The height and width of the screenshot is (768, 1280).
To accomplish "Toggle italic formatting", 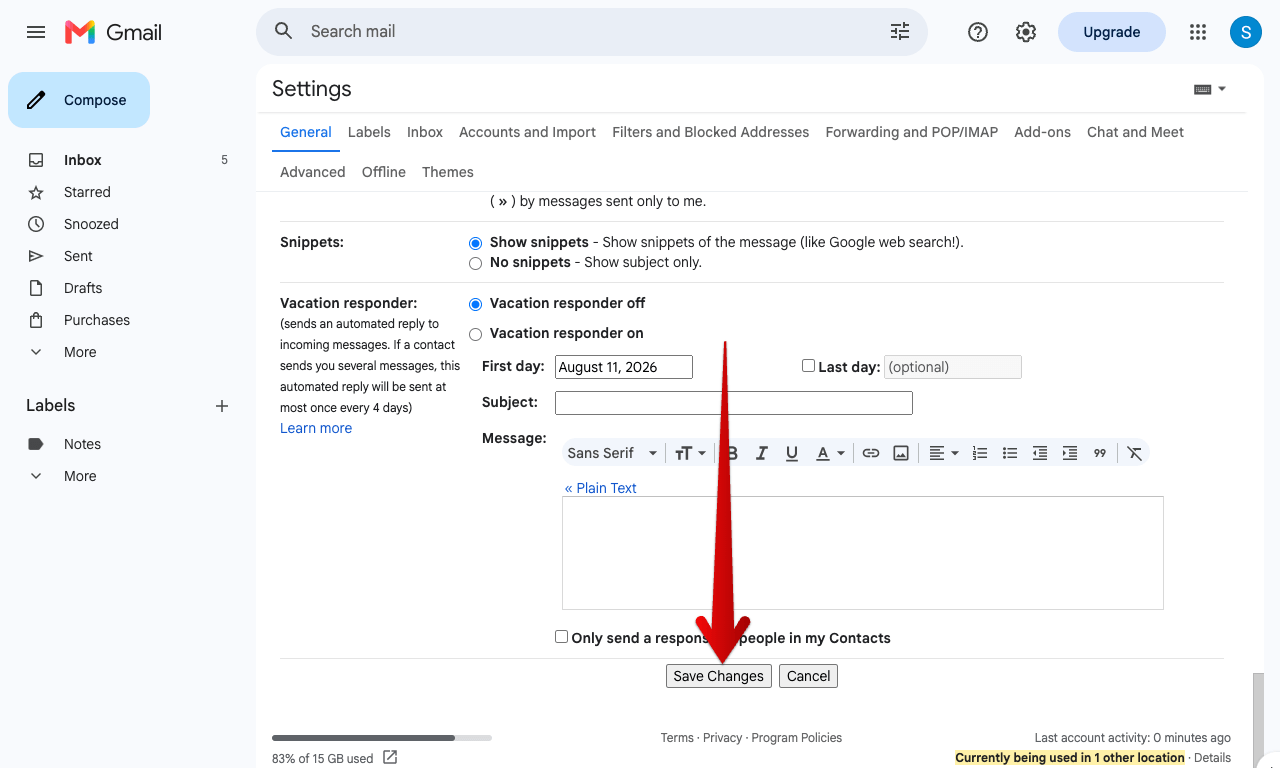I will point(762,453).
